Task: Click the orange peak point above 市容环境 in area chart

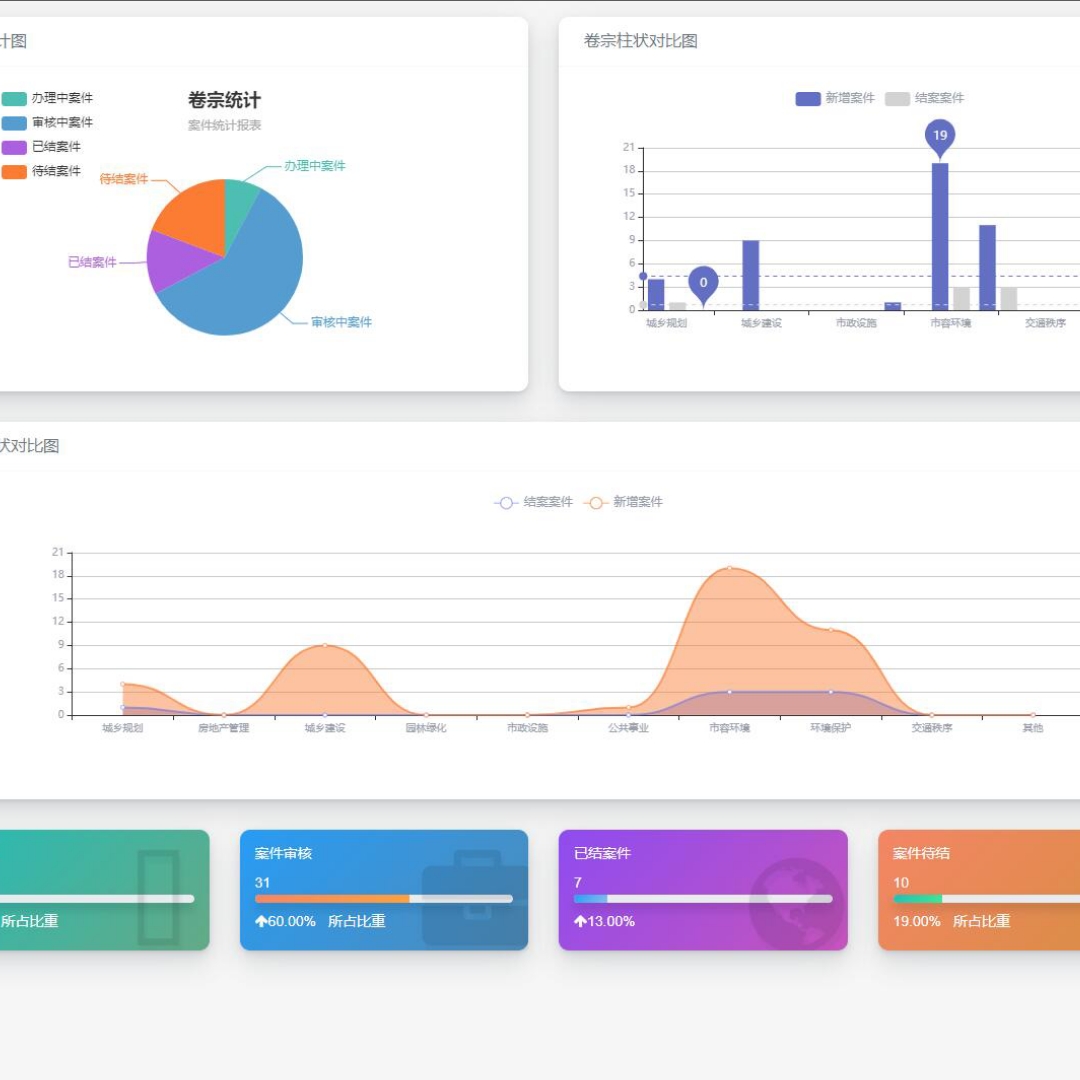Action: point(729,568)
